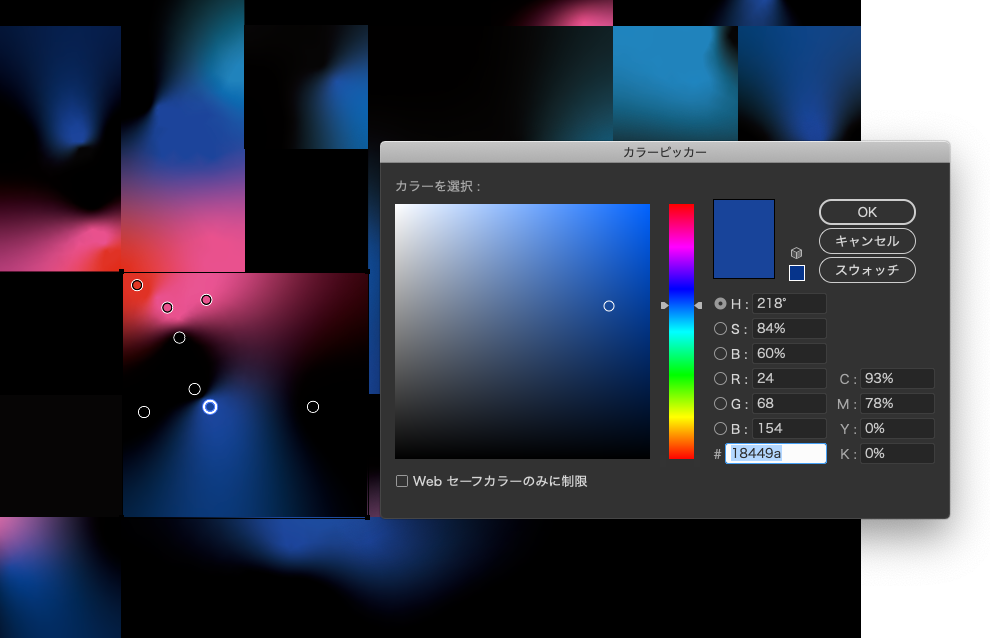990x638 pixels.
Task: Open the スウォッチ color swatches button
Action: [x=867, y=270]
